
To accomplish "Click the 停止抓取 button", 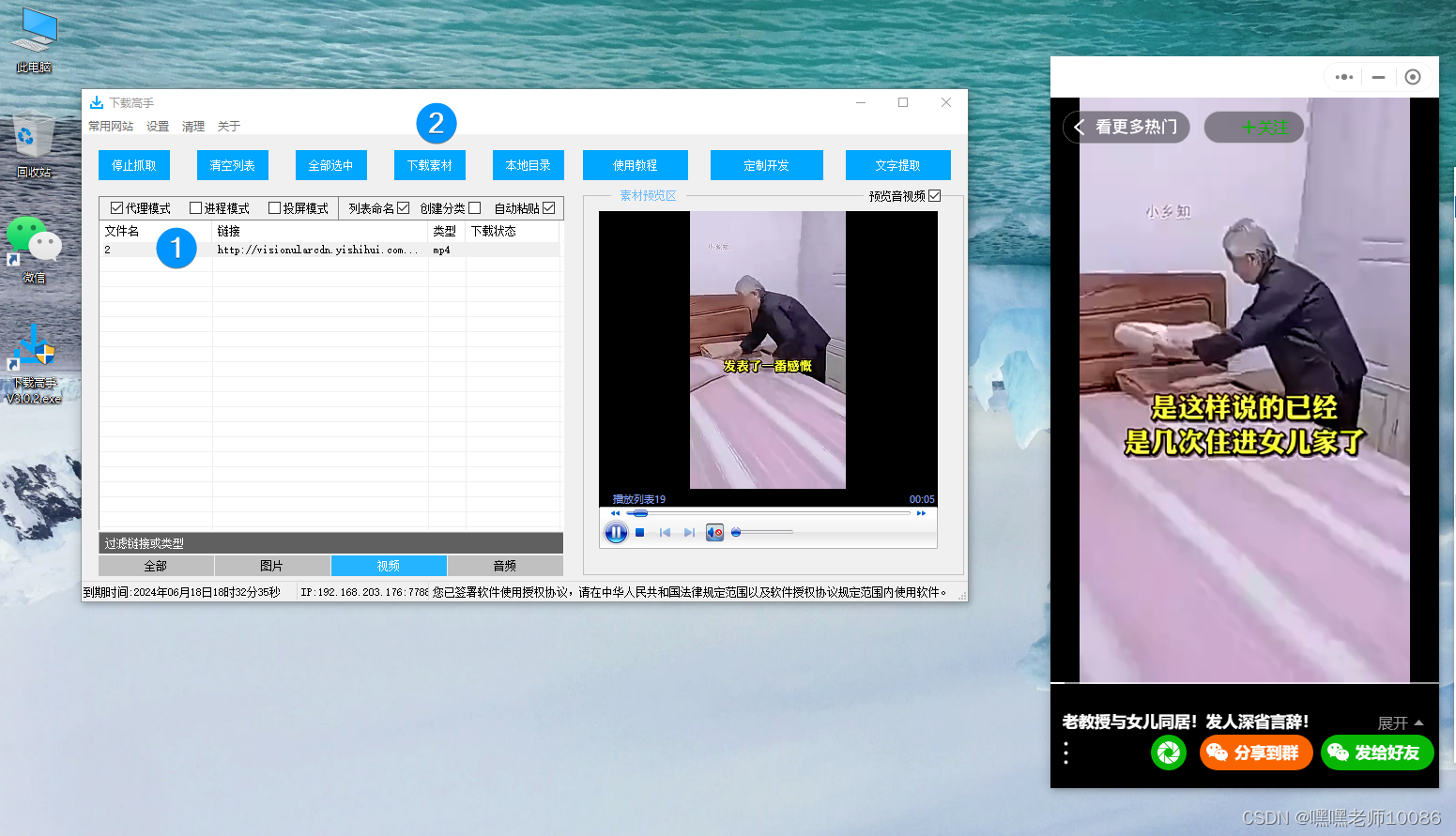I will tap(133, 165).
